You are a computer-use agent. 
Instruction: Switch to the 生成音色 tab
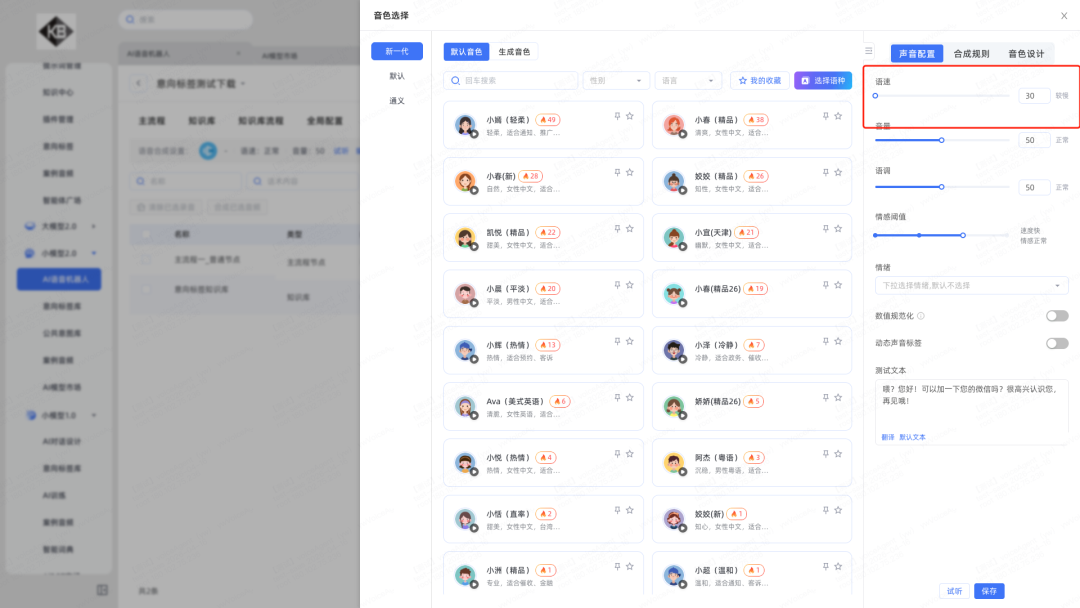tap(514, 51)
